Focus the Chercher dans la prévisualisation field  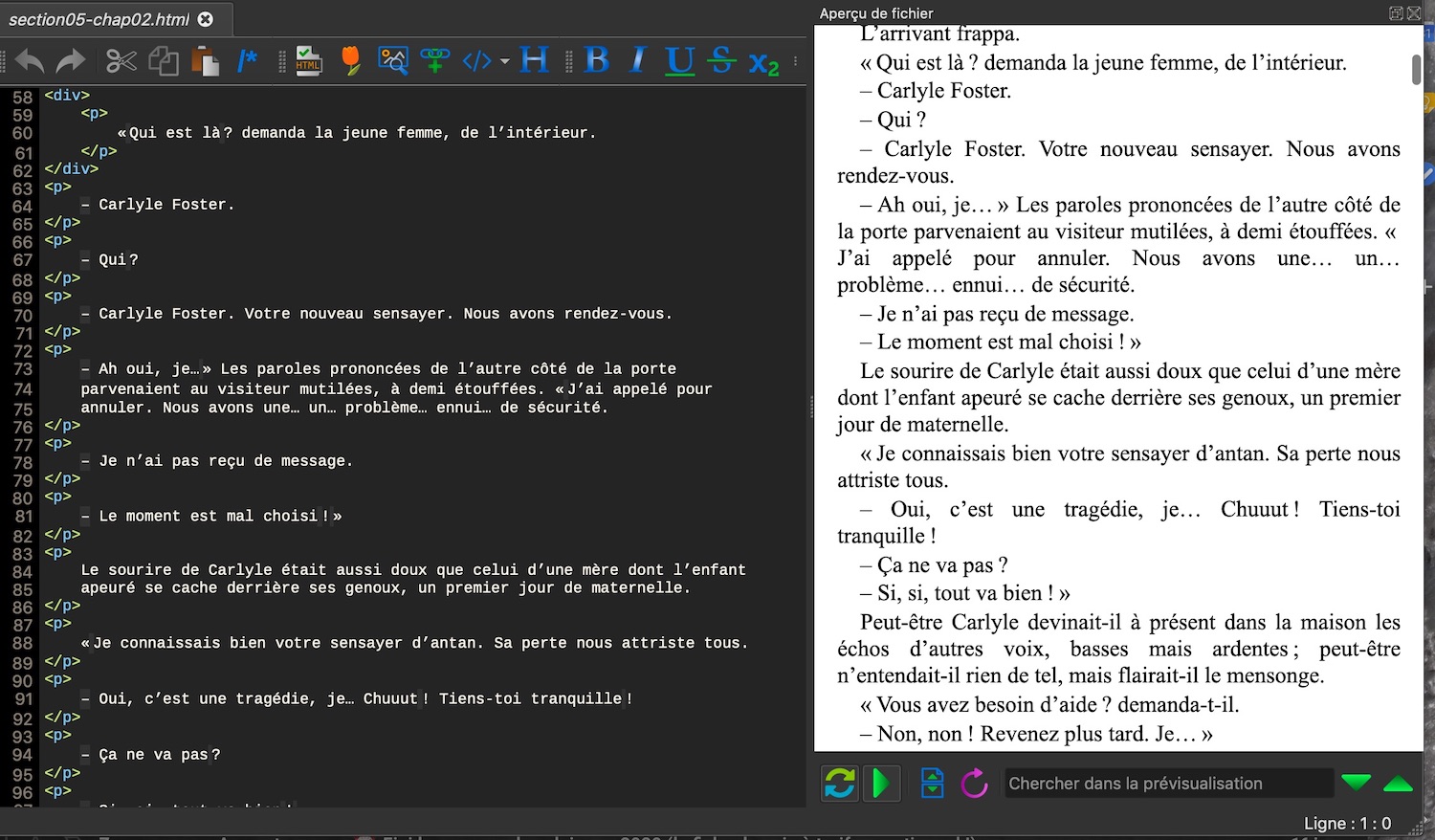1168,784
